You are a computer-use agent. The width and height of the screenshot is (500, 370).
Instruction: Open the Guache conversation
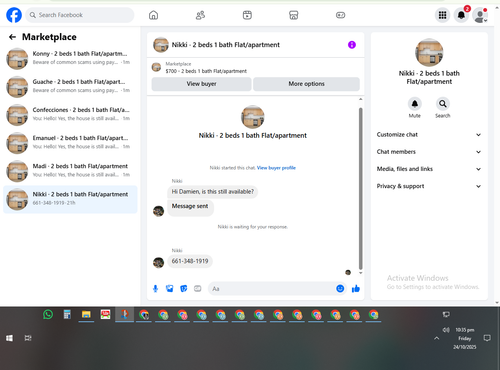[x=70, y=86]
